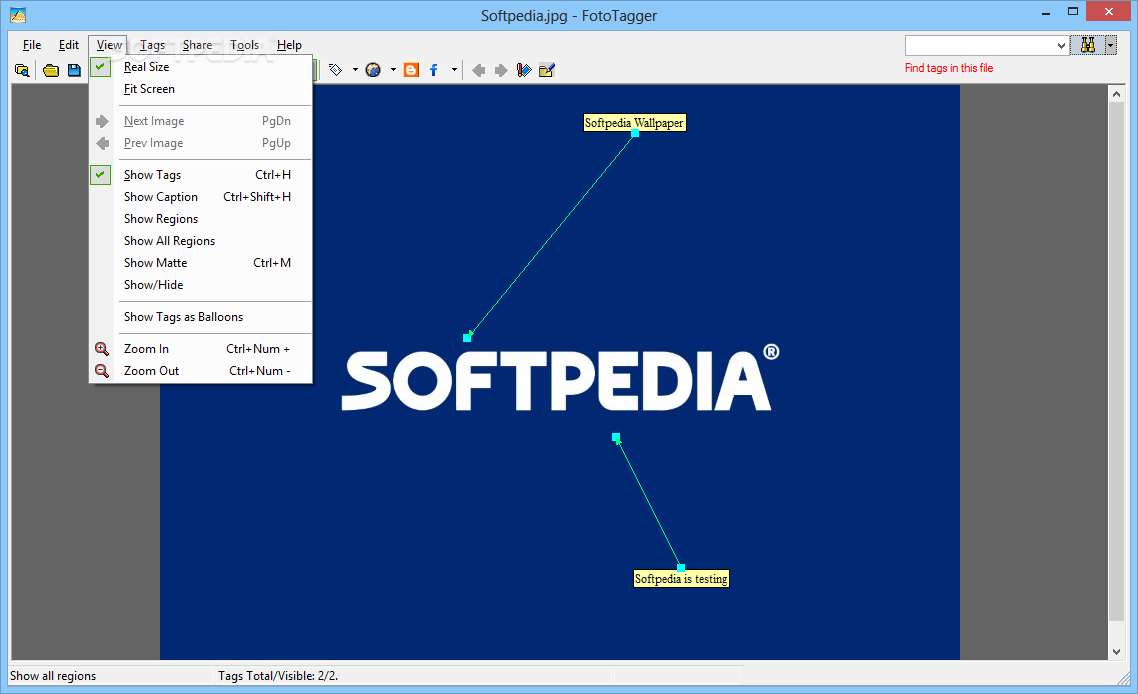The image size is (1138, 694).
Task: Click the previous image arrow in toolbar
Action: (478, 70)
